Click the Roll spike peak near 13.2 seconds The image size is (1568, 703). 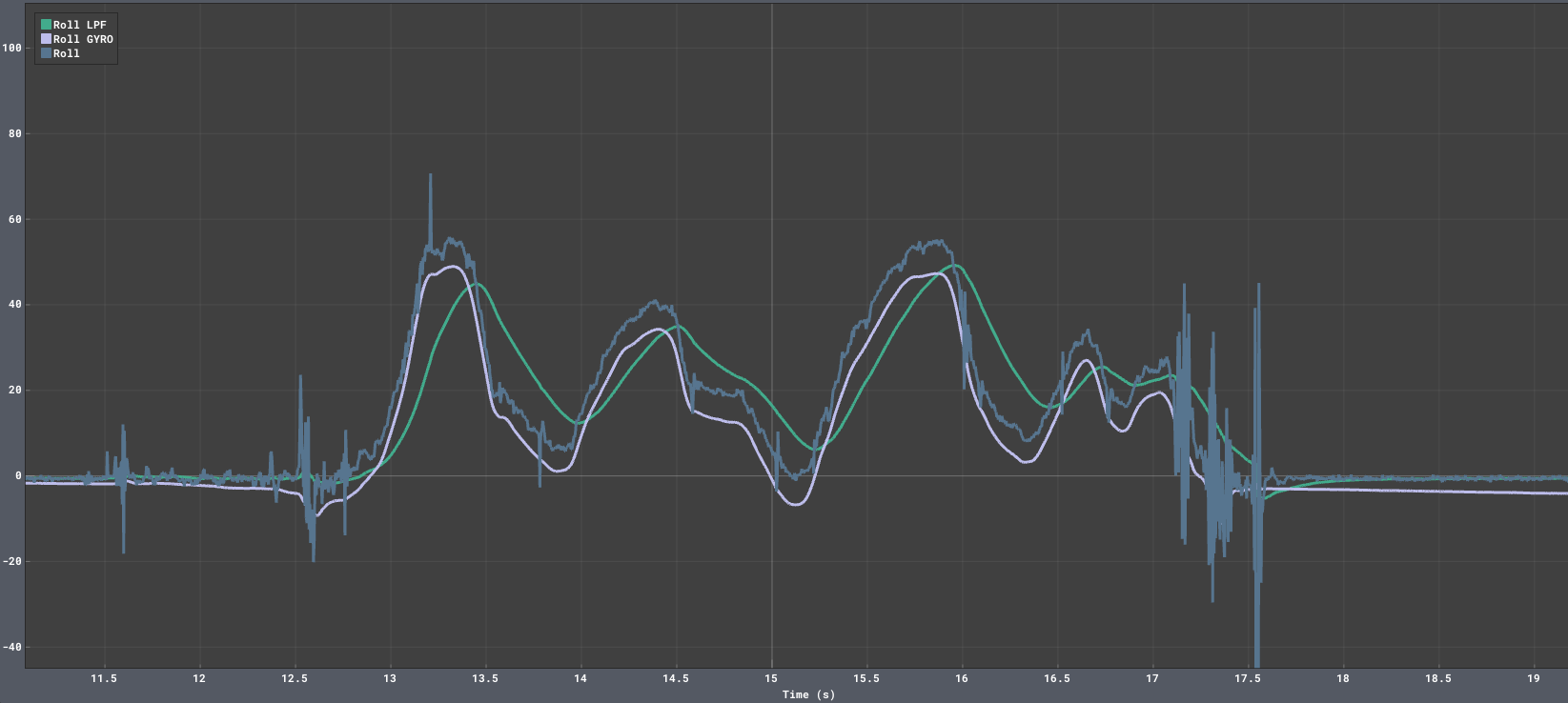(x=430, y=175)
